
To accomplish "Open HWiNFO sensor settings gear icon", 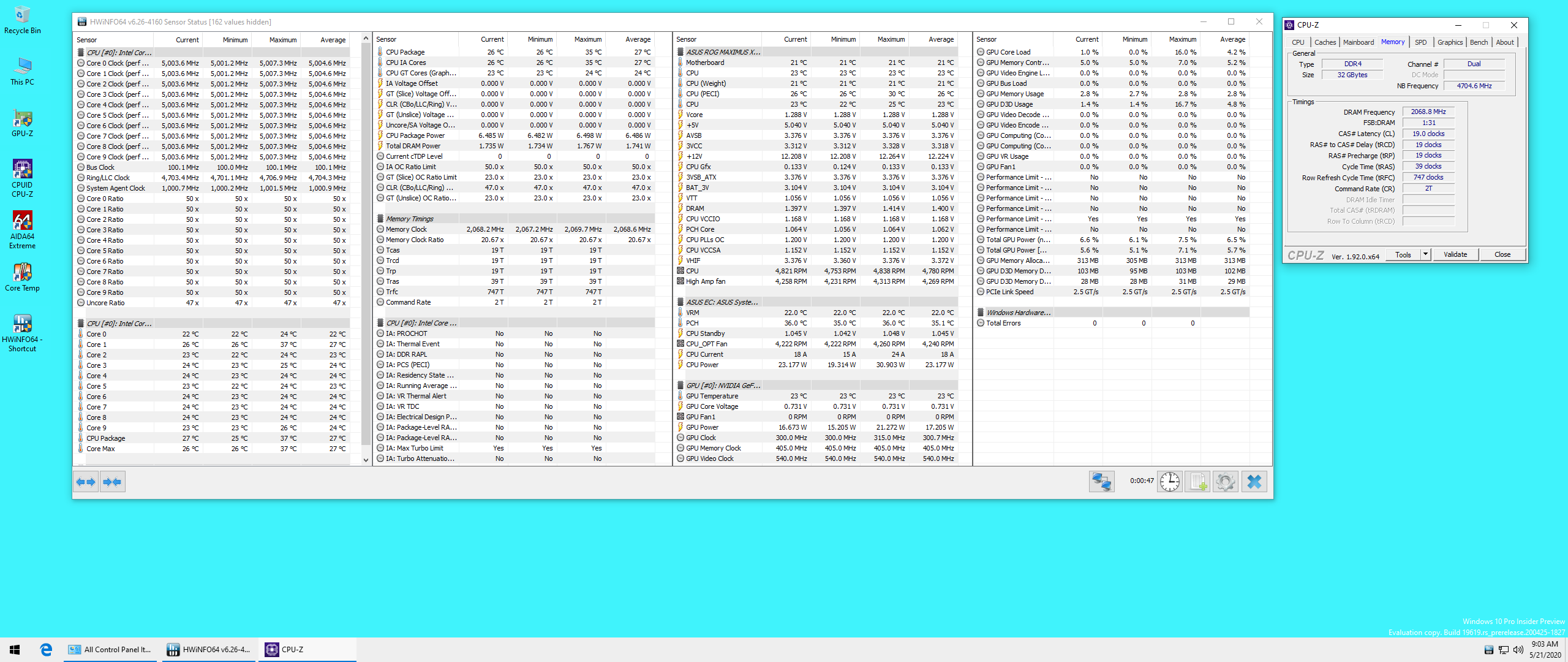I will pyautogui.click(x=1226, y=482).
